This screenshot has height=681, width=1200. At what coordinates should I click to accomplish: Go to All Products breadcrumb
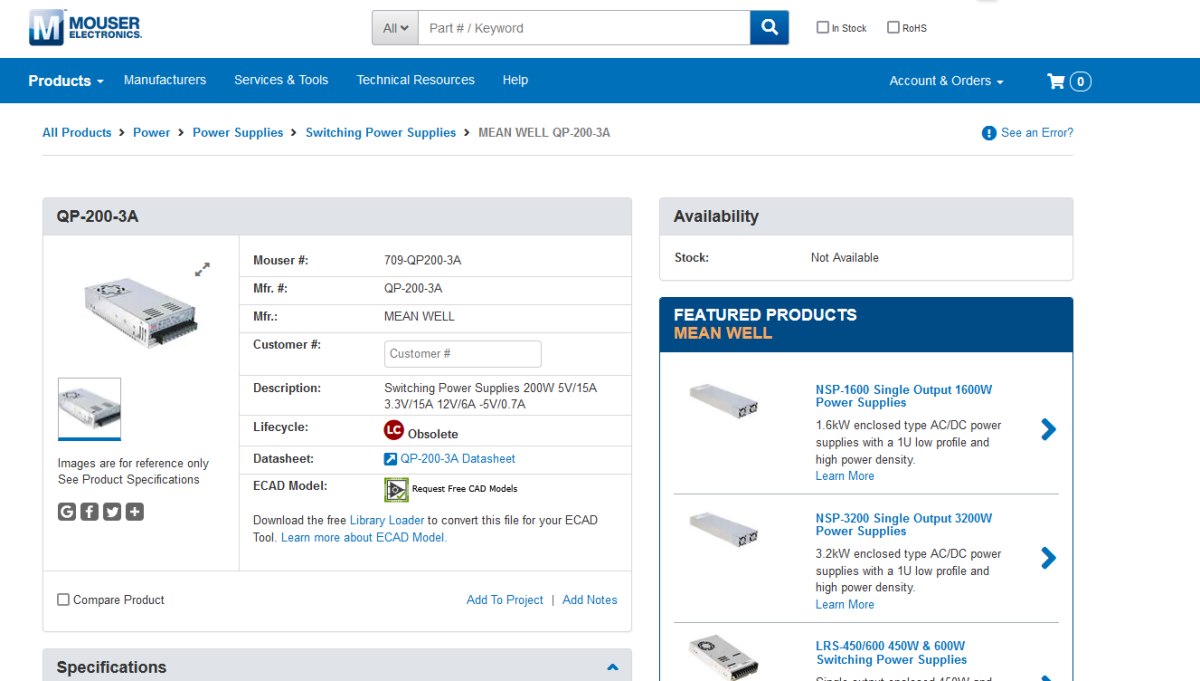pyautogui.click(x=77, y=133)
